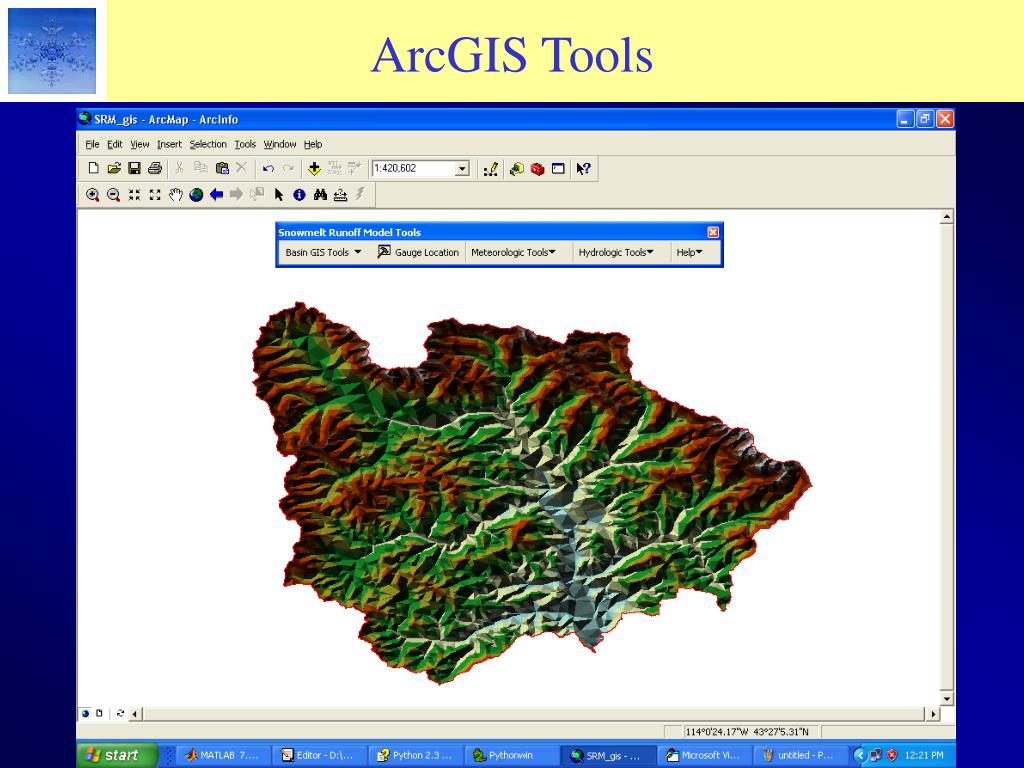Click the yellow Add Data button

[314, 168]
